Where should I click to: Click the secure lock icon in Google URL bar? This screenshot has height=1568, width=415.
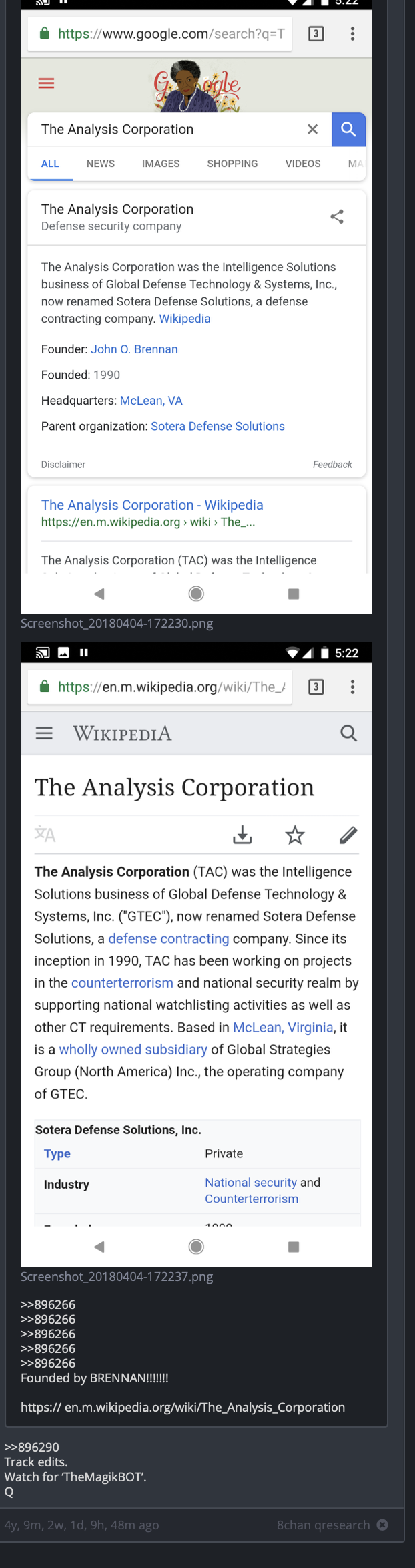tap(45, 33)
